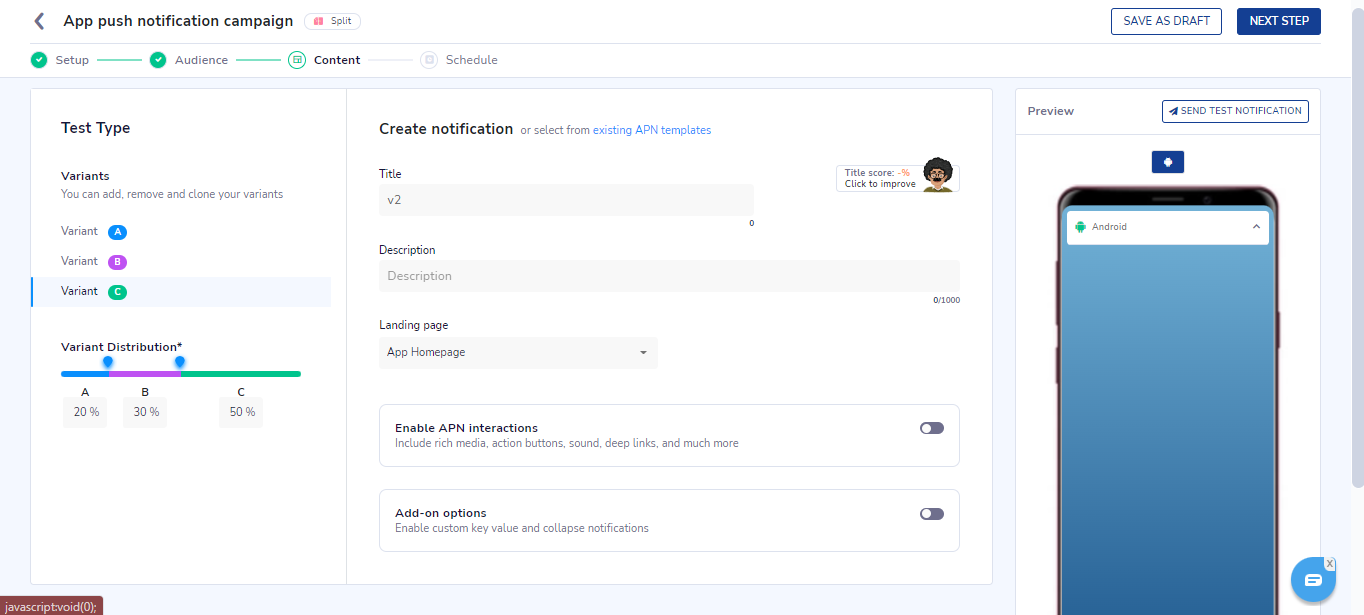Click the Audience step green checkmark icon
This screenshot has height=615, width=1364.
coord(158,60)
